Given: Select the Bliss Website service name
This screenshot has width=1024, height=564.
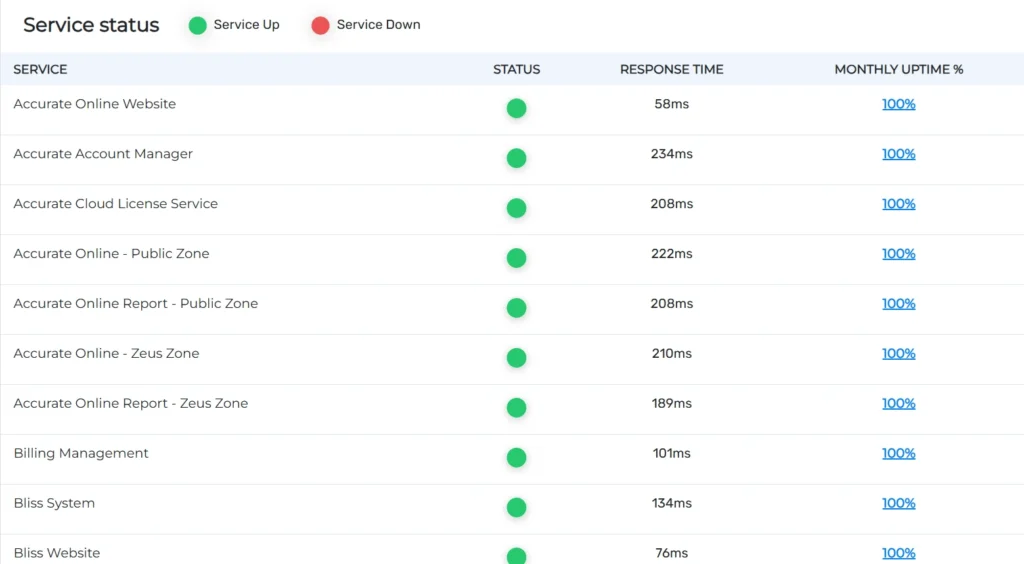Looking at the screenshot, I should (57, 554).
